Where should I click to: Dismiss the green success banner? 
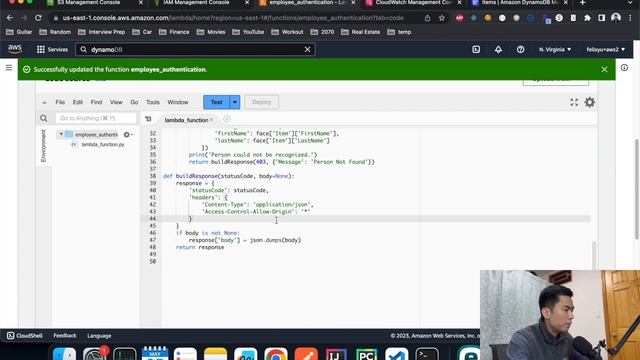click(x=604, y=69)
